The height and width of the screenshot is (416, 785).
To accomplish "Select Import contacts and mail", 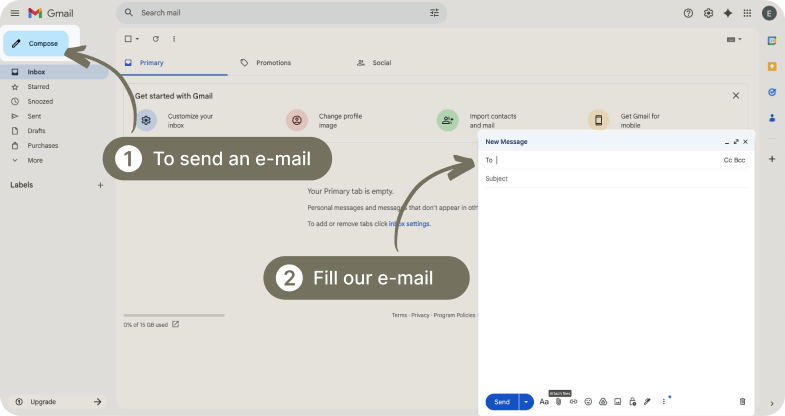I will (x=477, y=121).
